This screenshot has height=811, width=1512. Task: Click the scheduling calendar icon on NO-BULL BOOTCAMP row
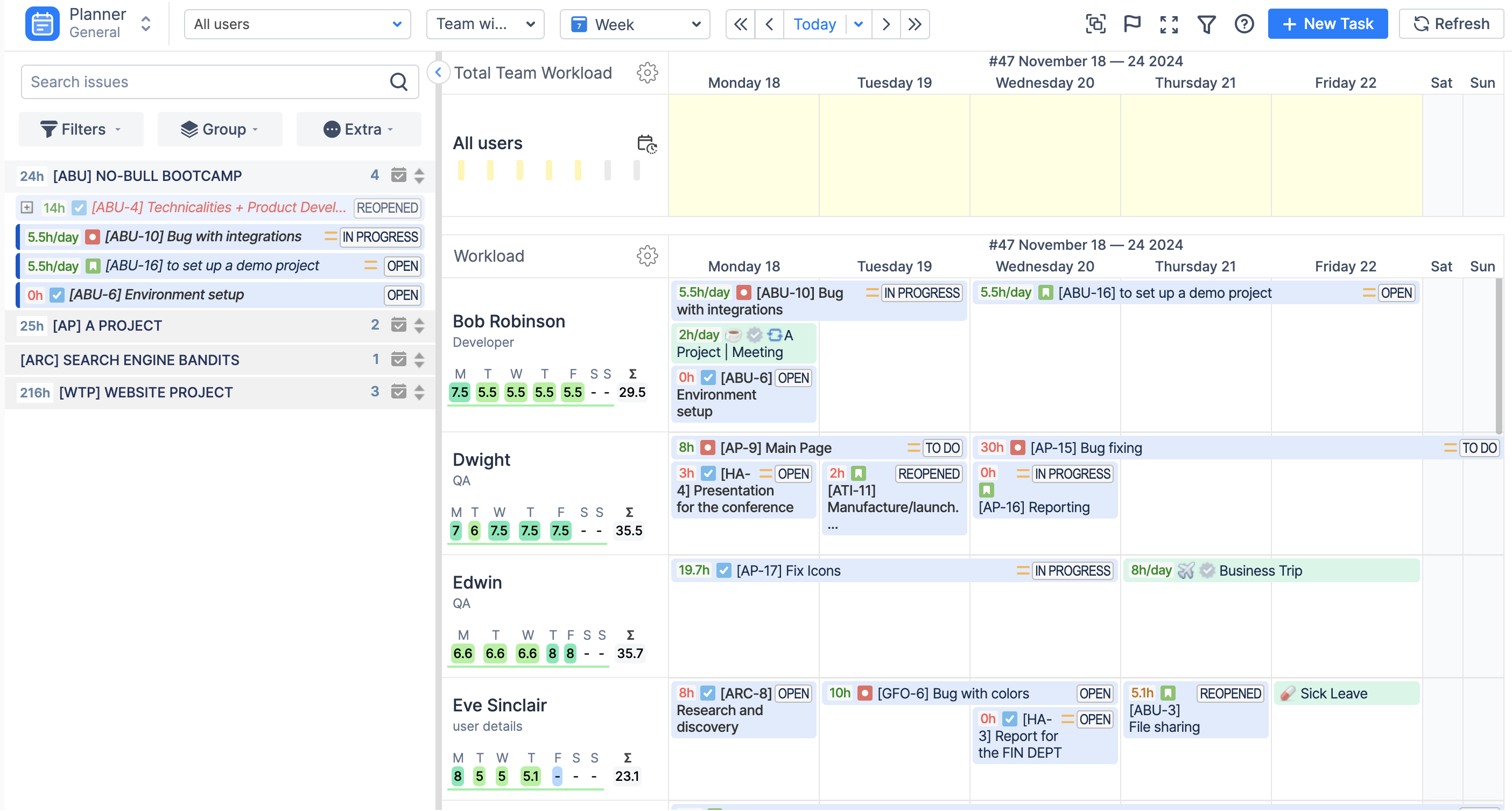point(398,175)
